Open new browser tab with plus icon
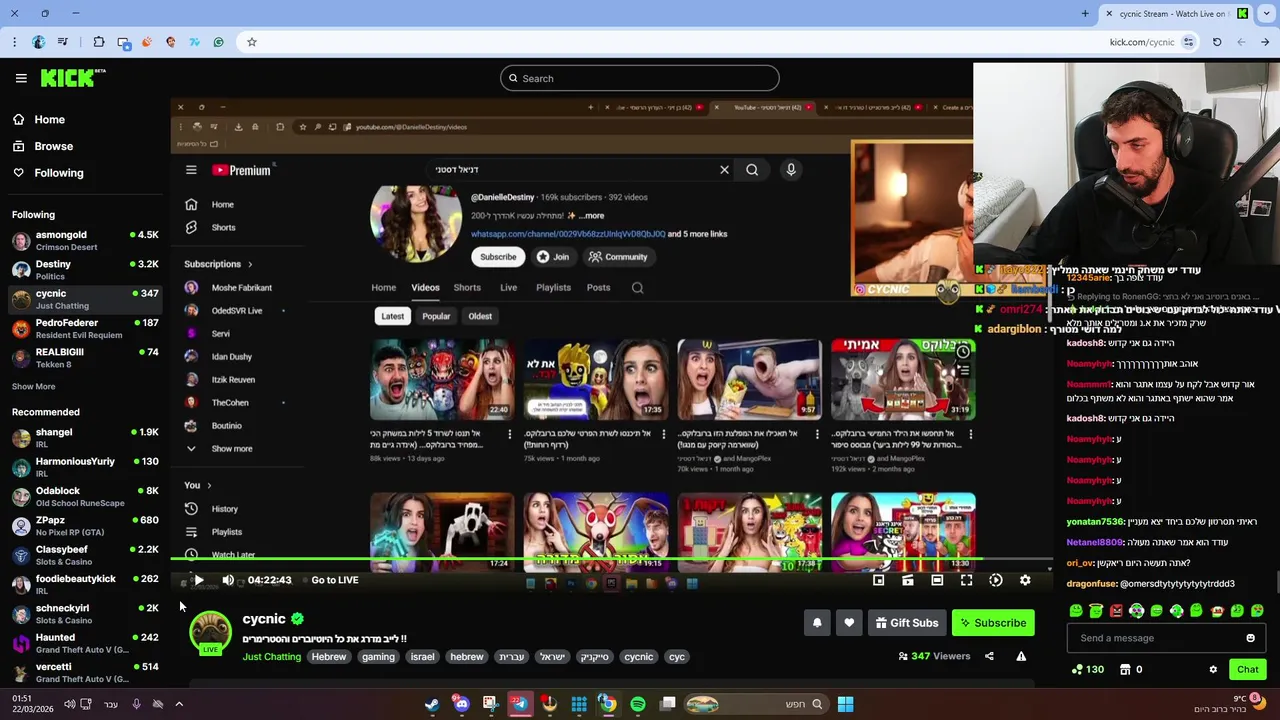 tap(1085, 13)
